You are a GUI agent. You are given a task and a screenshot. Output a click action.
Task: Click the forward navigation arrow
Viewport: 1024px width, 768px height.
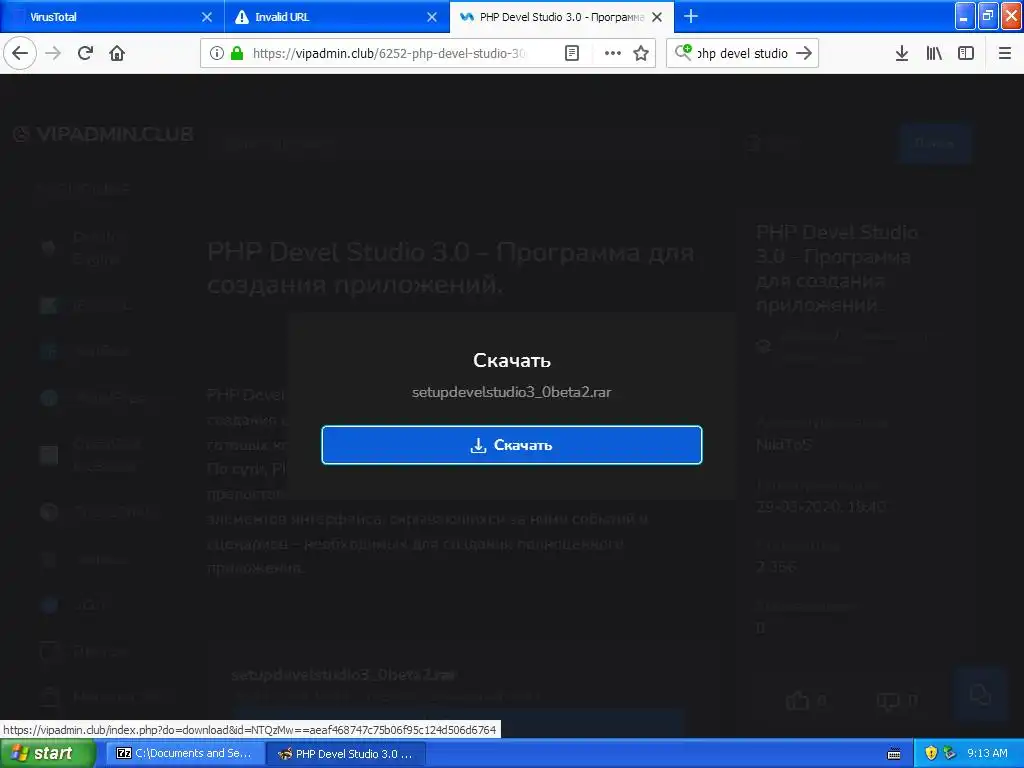53,53
